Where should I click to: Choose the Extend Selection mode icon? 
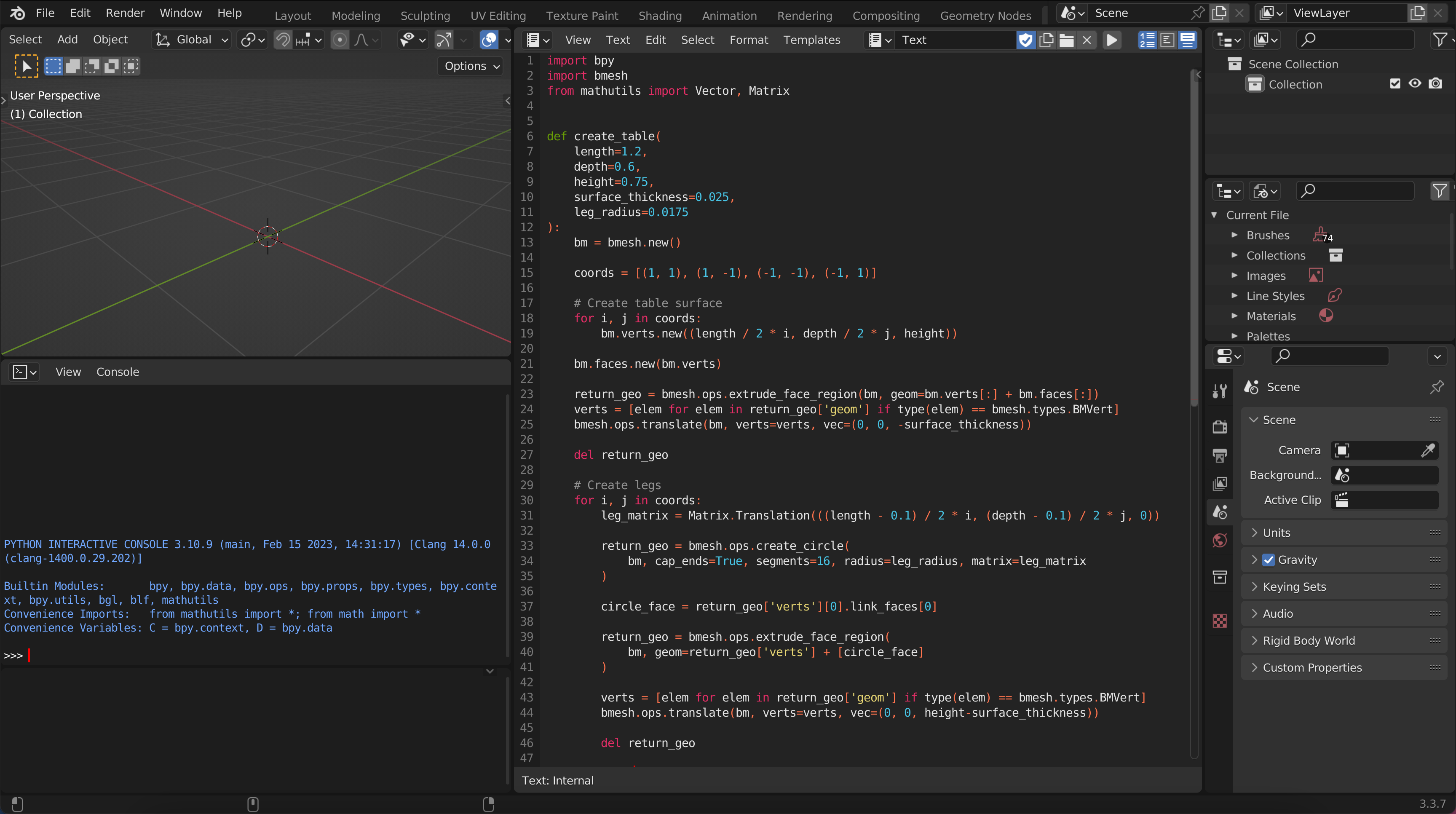coord(72,66)
